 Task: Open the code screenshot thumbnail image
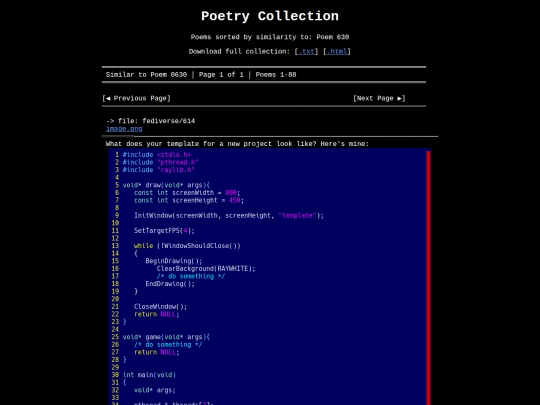[x=270, y=277]
